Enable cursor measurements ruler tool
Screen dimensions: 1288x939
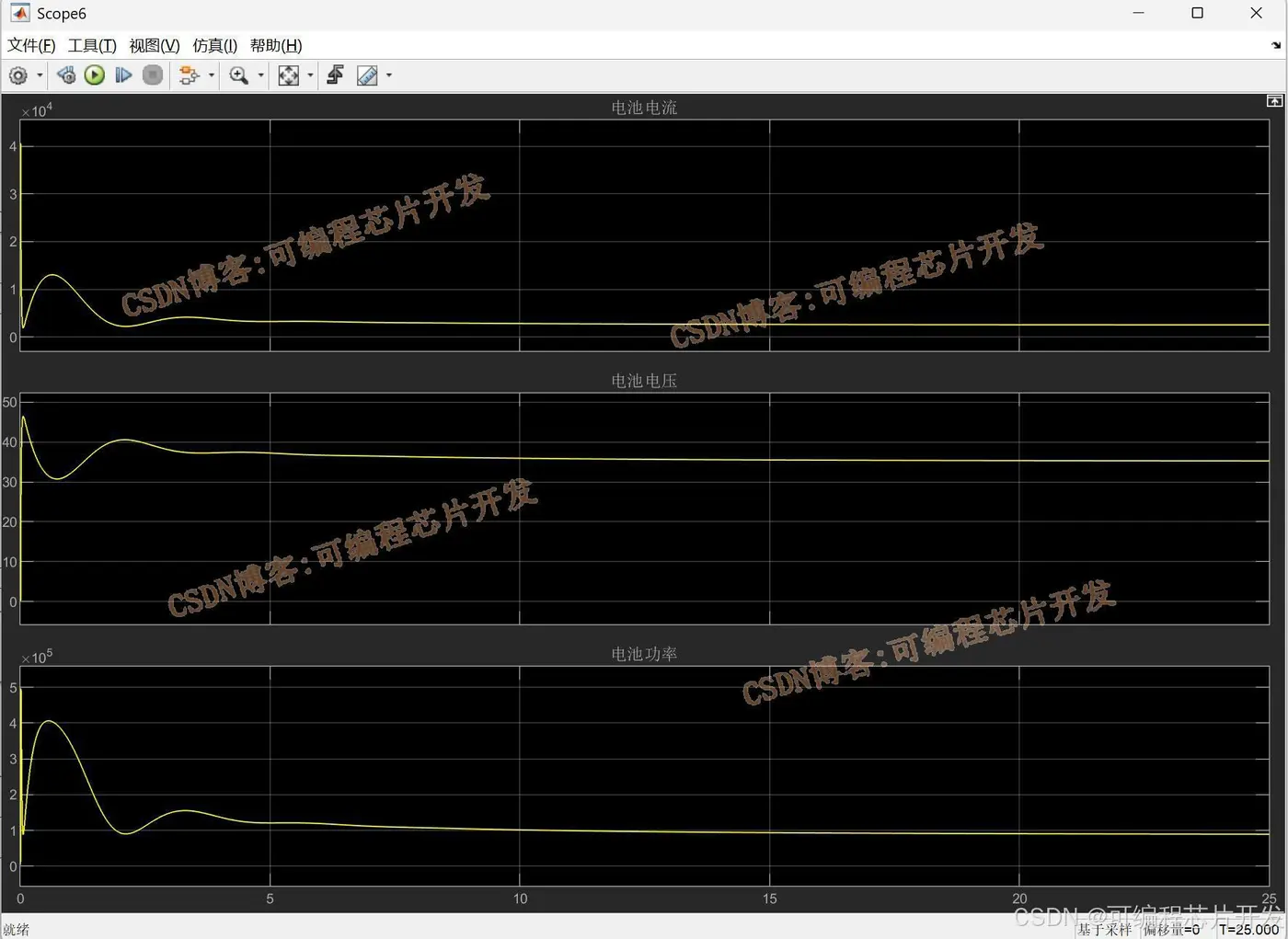tap(367, 75)
